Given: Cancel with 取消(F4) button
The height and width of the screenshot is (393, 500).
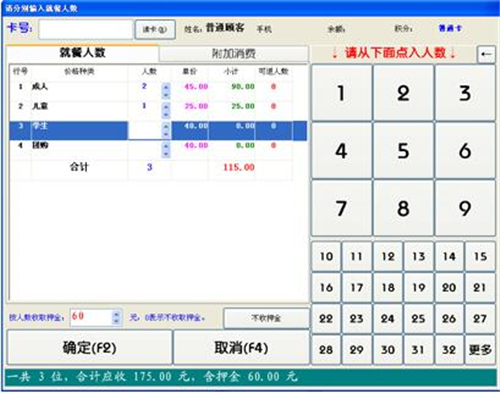Looking at the screenshot, I should [241, 347].
